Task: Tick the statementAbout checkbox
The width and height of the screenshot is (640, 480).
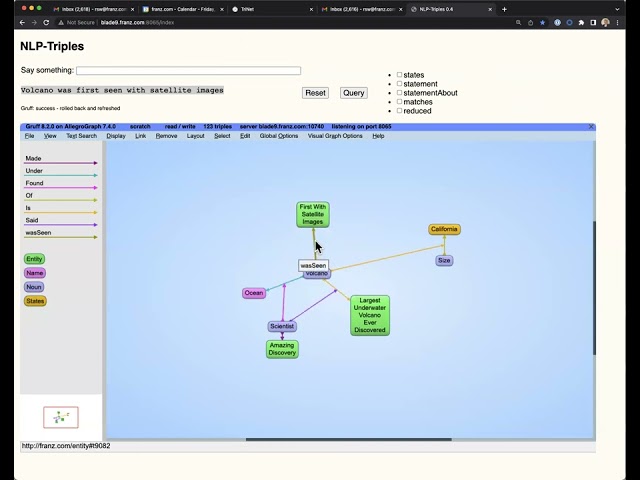Action: pyautogui.click(x=399, y=93)
